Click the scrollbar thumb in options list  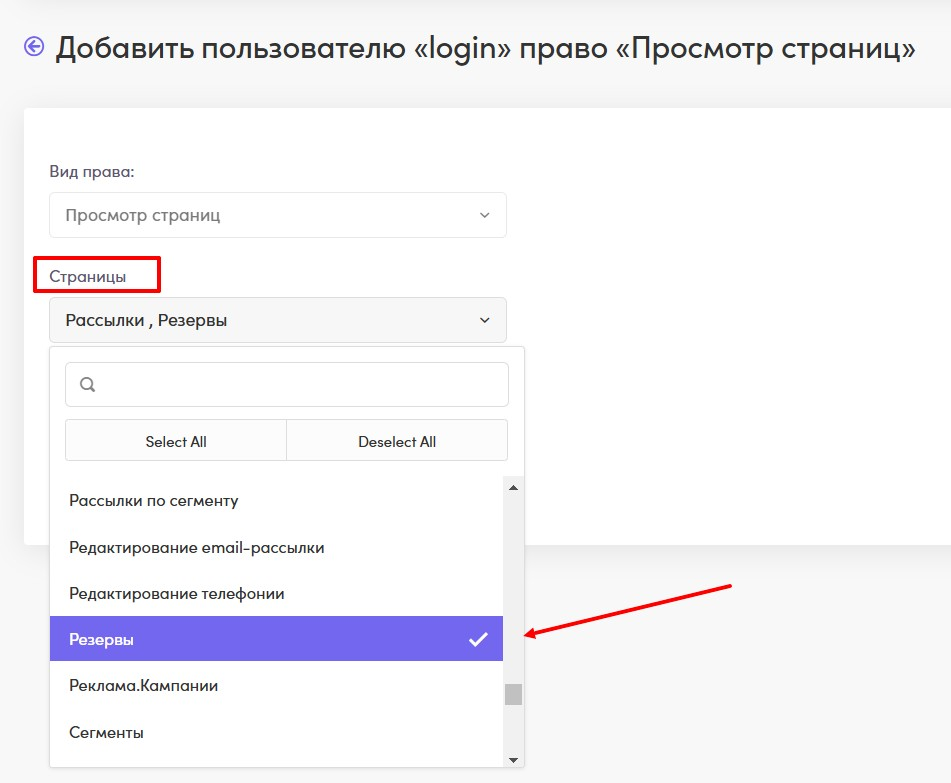pyautogui.click(x=513, y=694)
